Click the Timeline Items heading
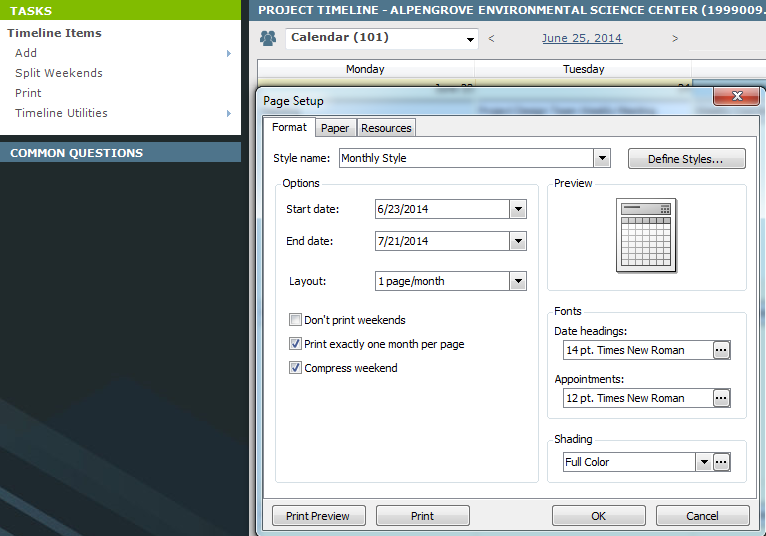 click(x=54, y=33)
